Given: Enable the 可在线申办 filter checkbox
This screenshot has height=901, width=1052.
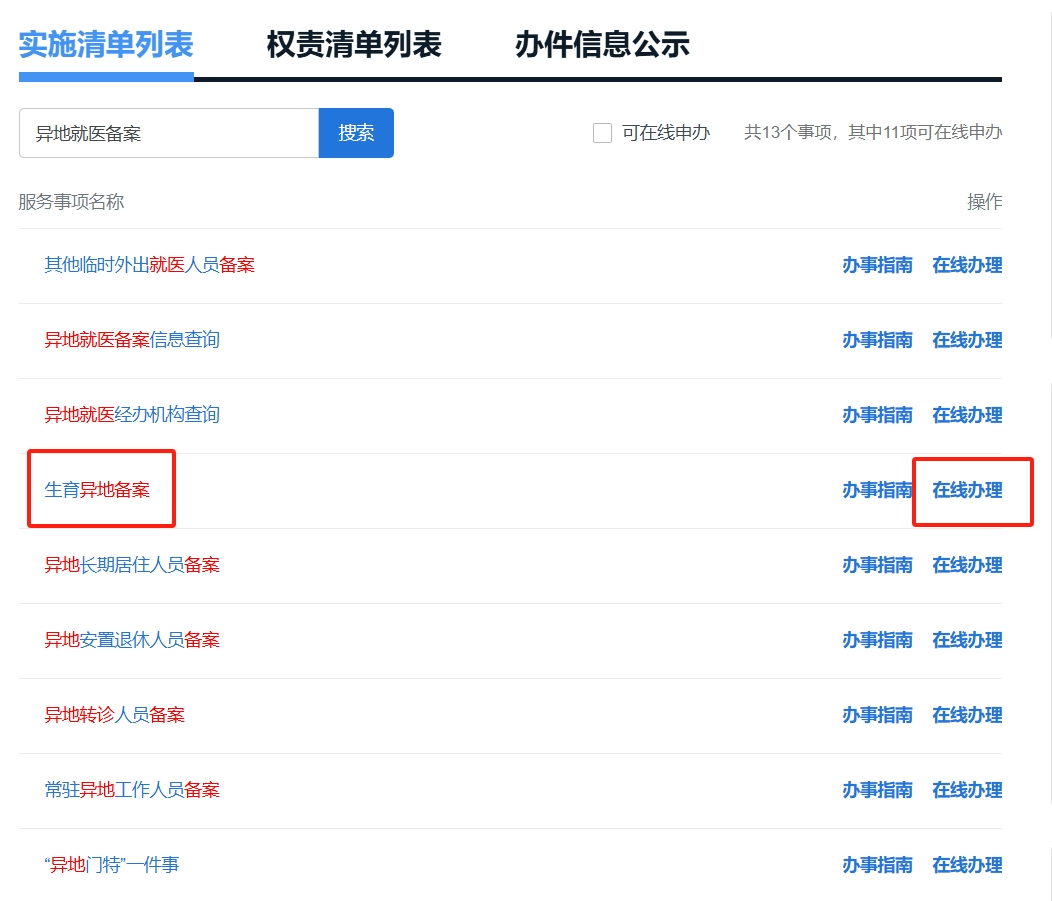Looking at the screenshot, I should tap(601, 132).
